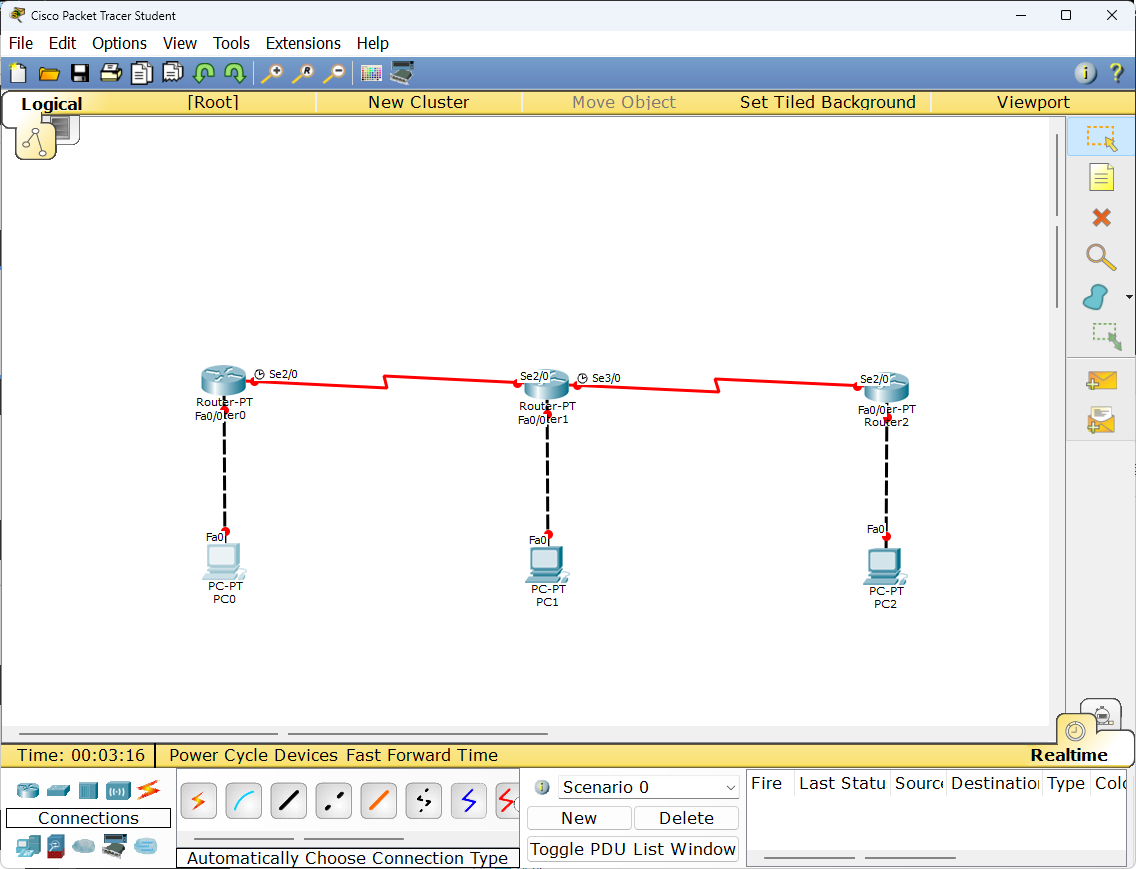Click the Copy toolbar icon
This screenshot has width=1136, height=869.
(142, 73)
